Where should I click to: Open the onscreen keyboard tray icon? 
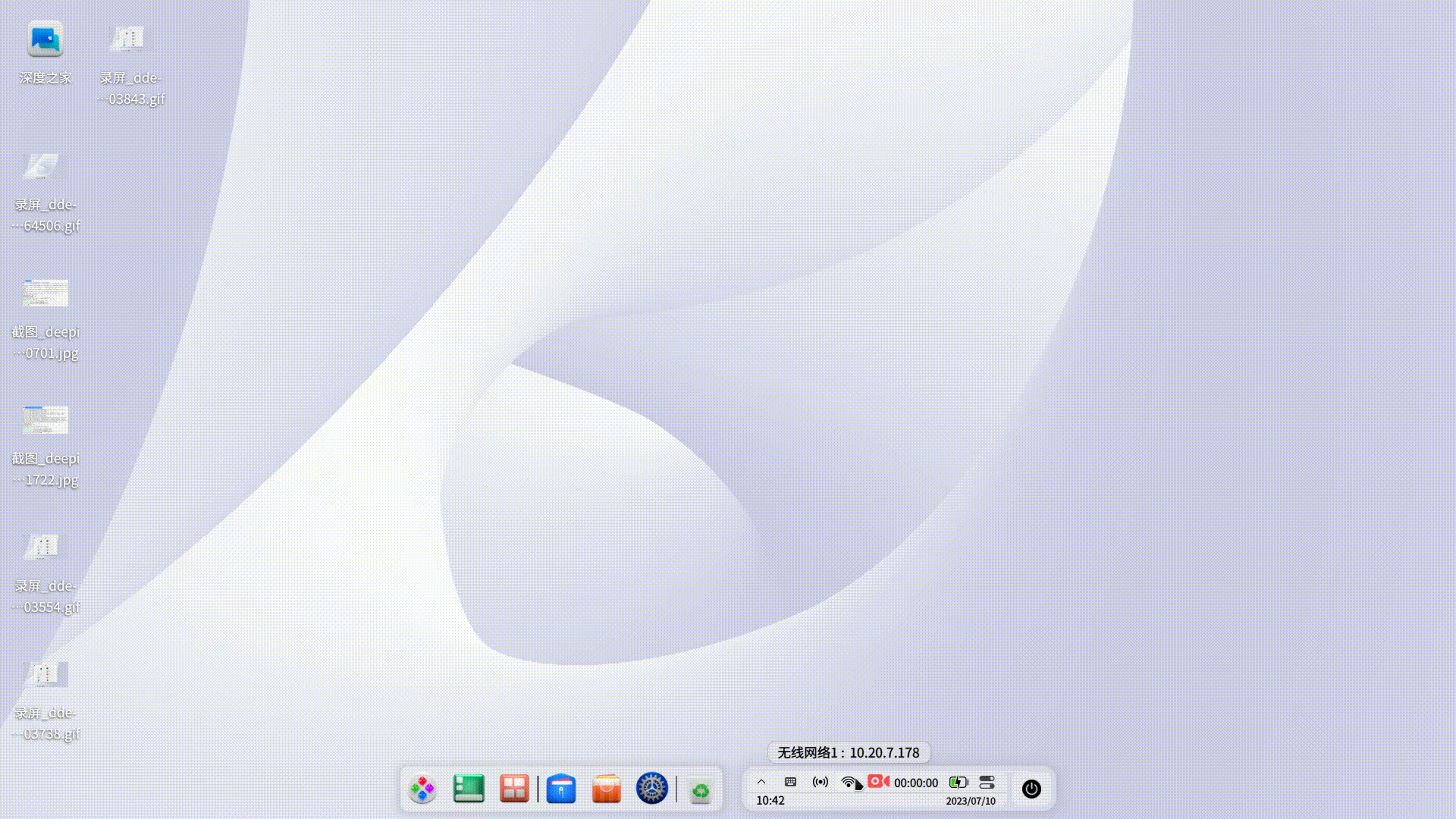click(x=789, y=782)
